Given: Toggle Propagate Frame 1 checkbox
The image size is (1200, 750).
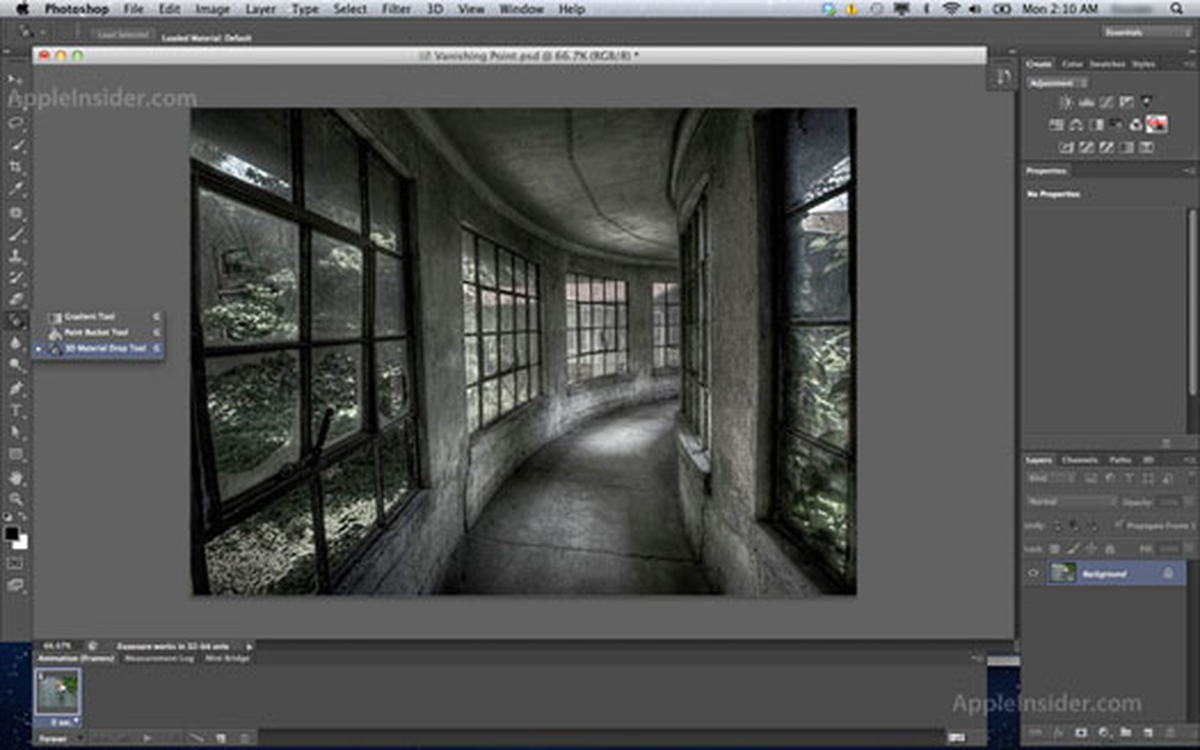Looking at the screenshot, I should pos(1118,525).
